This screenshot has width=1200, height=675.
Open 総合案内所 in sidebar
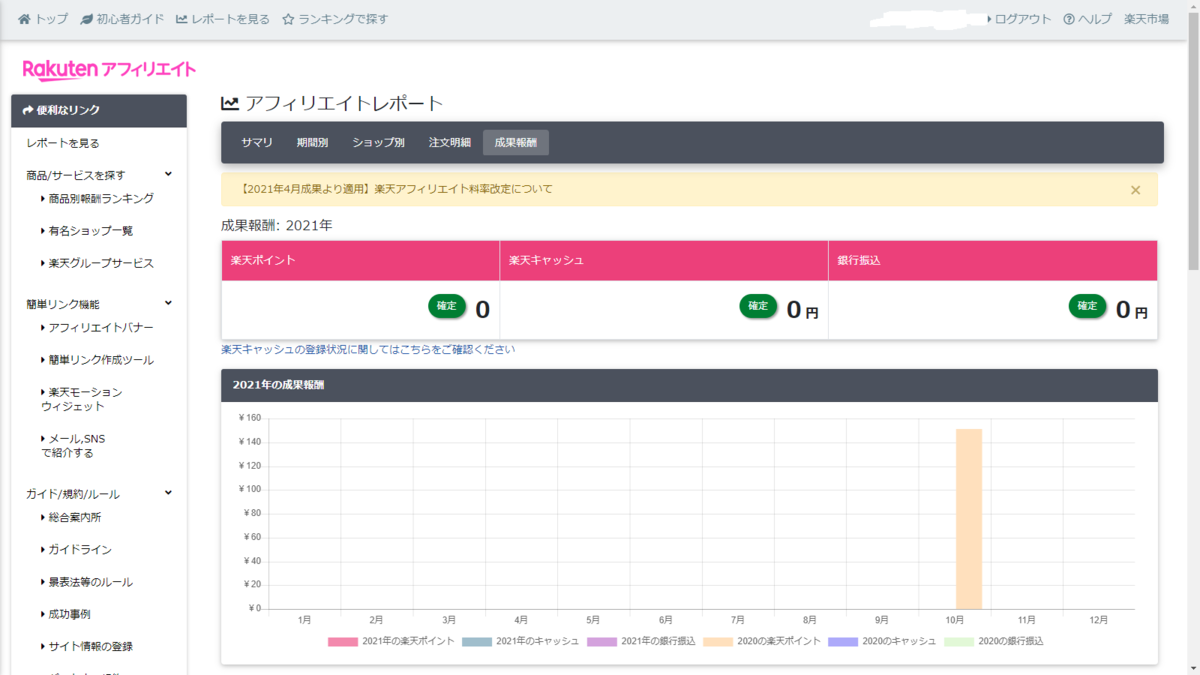point(74,517)
